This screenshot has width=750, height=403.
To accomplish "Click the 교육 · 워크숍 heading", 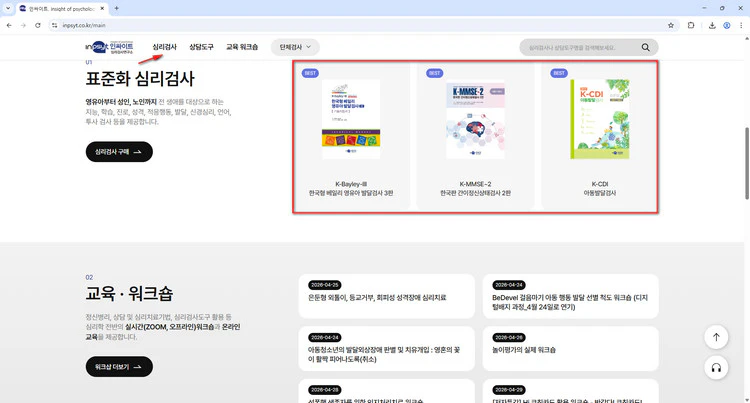I will click(129, 294).
